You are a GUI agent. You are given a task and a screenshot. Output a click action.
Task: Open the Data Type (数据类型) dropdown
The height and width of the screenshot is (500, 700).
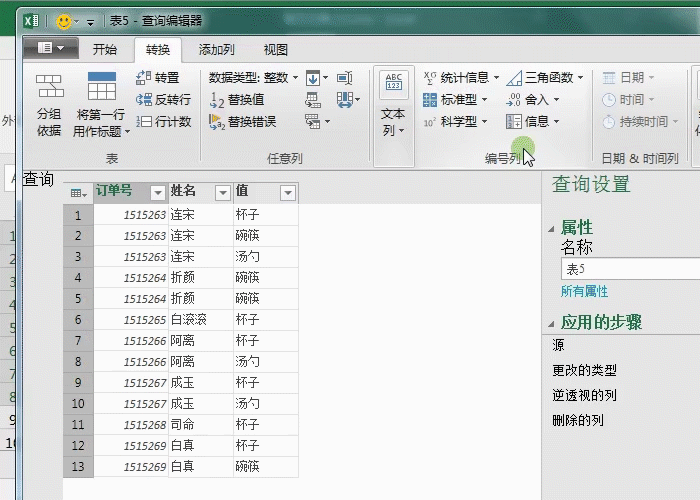[x=253, y=77]
